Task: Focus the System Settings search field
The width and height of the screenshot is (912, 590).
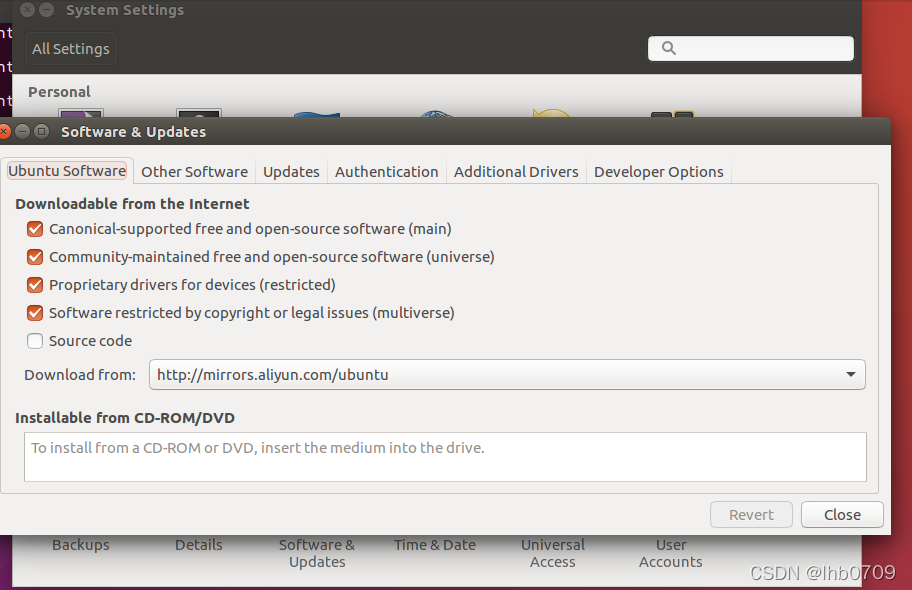Action: (750, 48)
